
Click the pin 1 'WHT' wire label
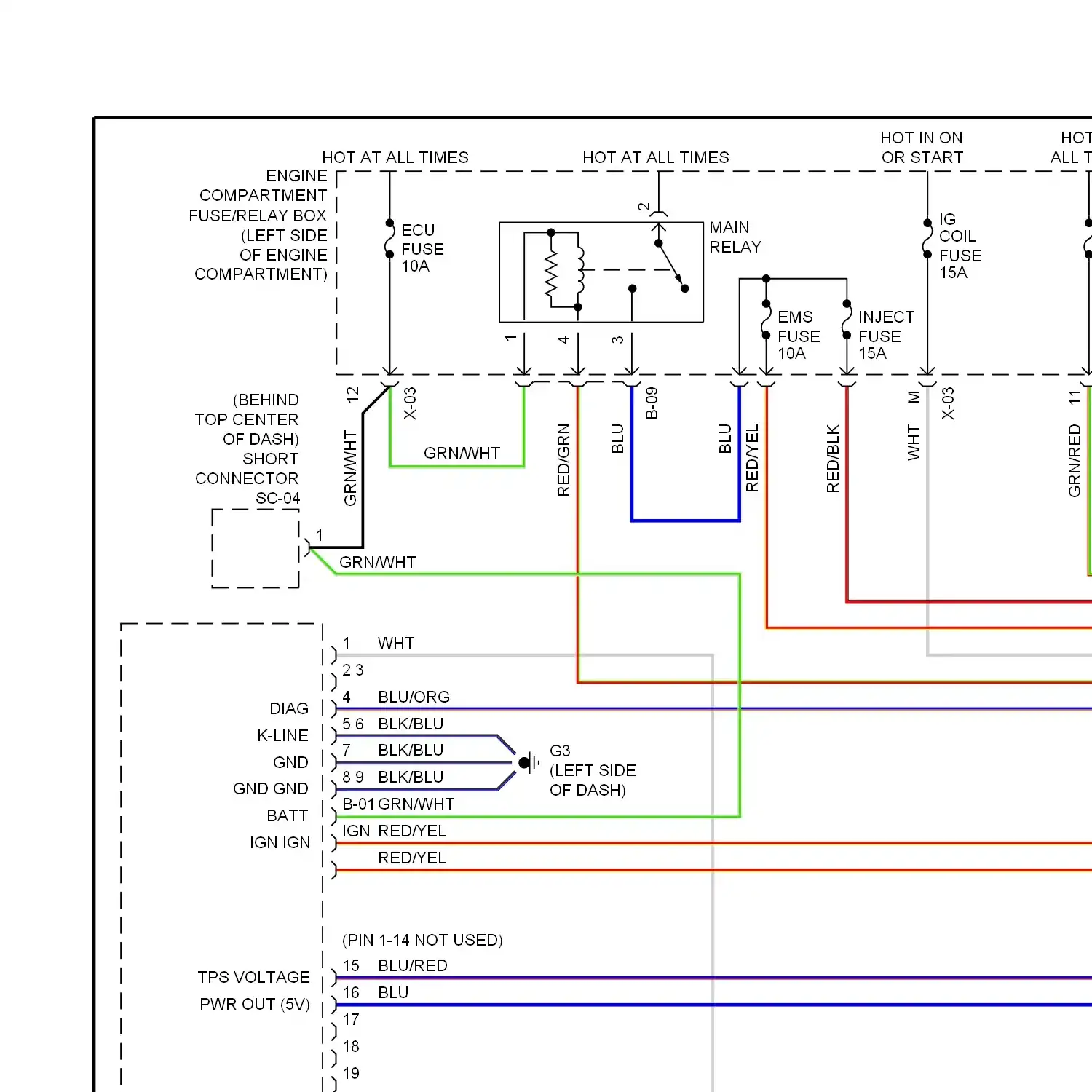tap(396, 643)
